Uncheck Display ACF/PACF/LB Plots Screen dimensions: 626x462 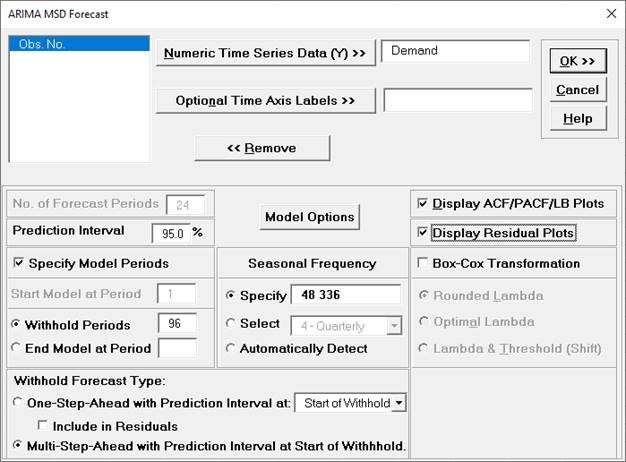click(422, 204)
